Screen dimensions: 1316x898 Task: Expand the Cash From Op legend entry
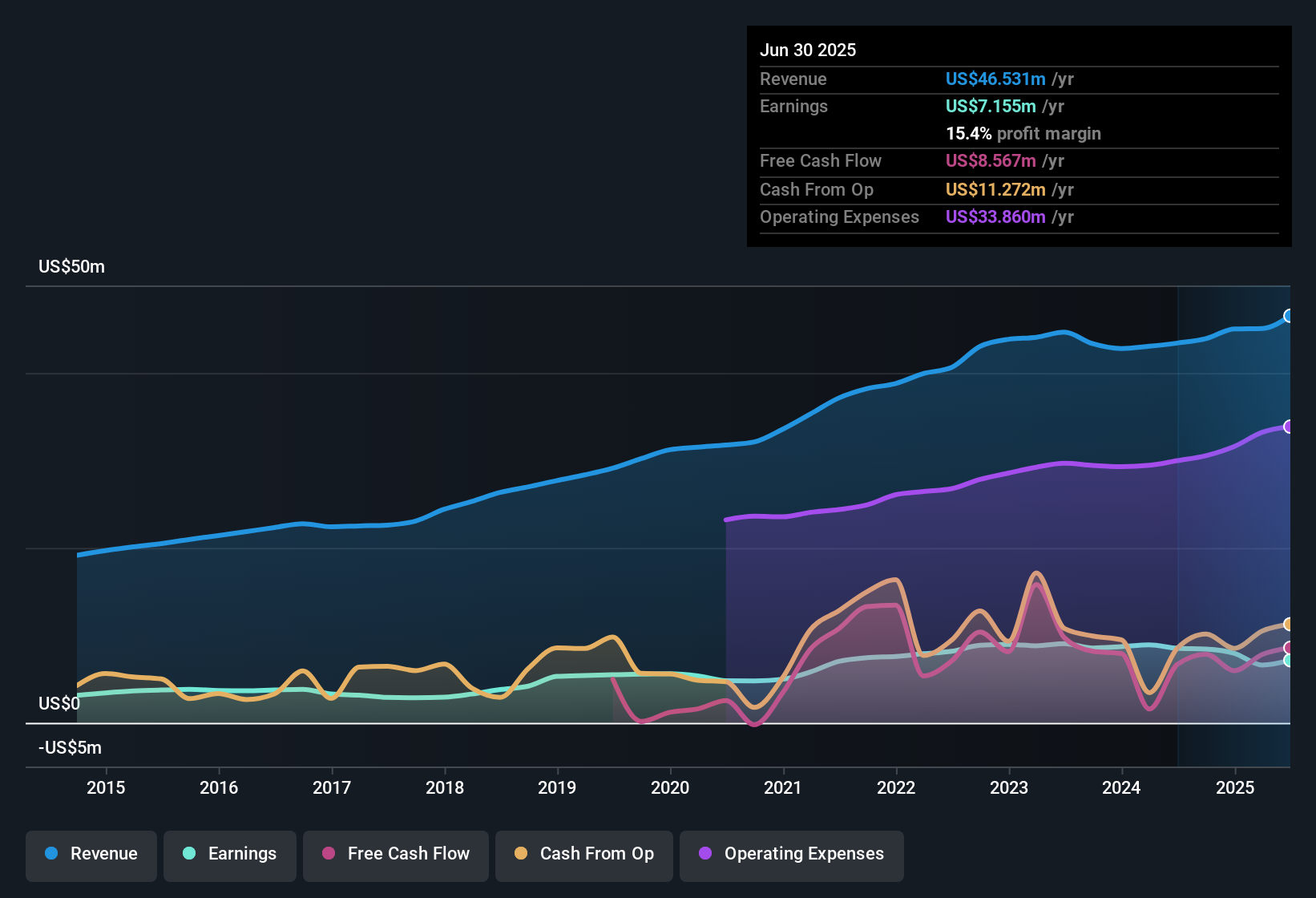click(x=583, y=854)
